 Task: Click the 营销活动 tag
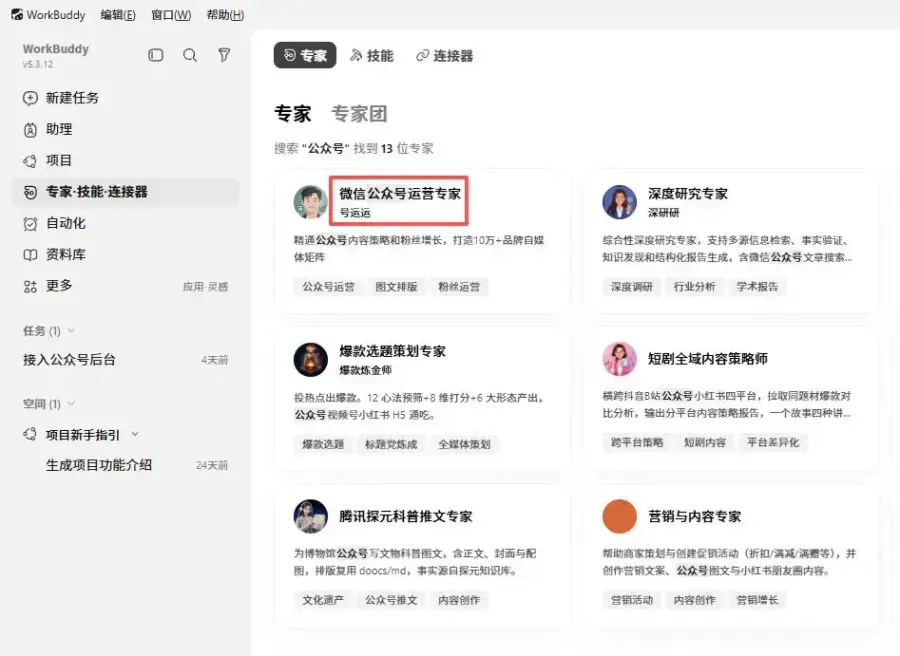click(x=631, y=600)
